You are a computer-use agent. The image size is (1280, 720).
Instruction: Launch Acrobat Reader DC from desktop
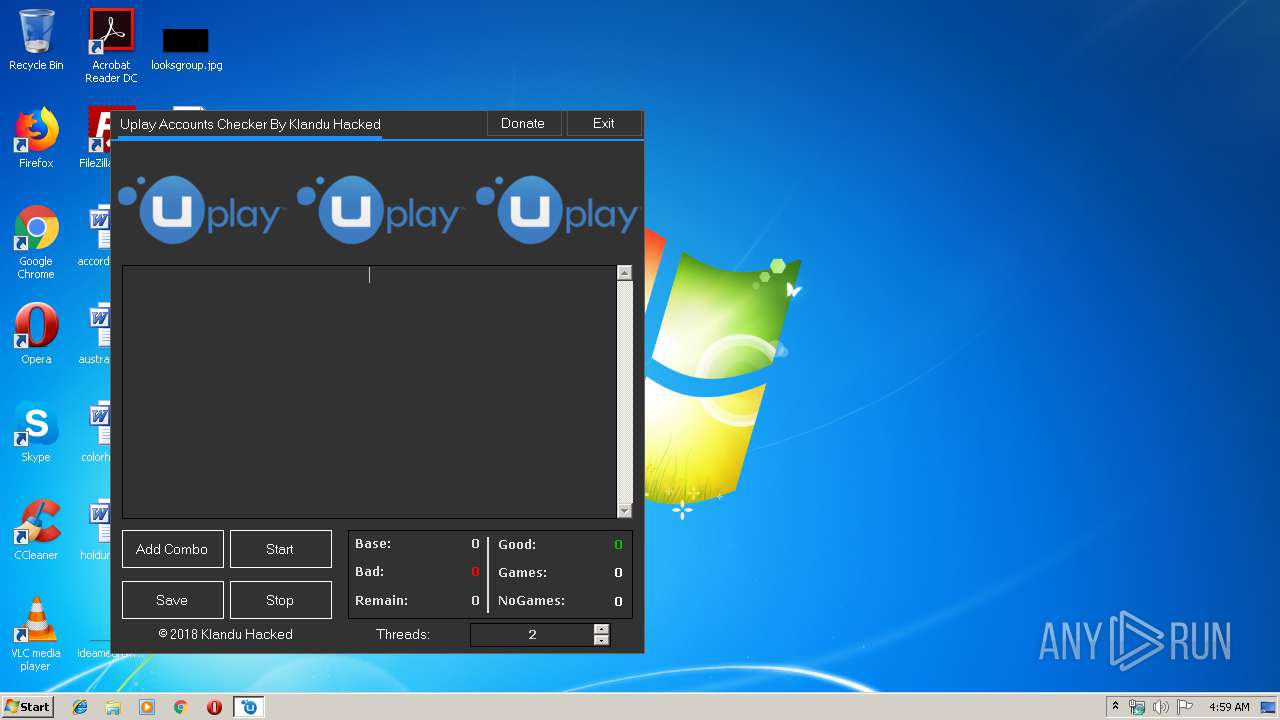coord(111,45)
